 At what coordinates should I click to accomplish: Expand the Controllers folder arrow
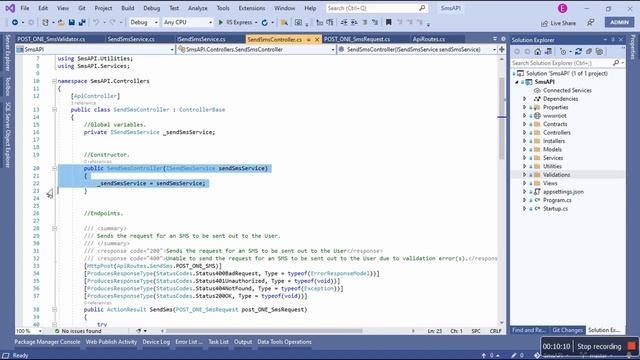pyautogui.click(x=524, y=133)
